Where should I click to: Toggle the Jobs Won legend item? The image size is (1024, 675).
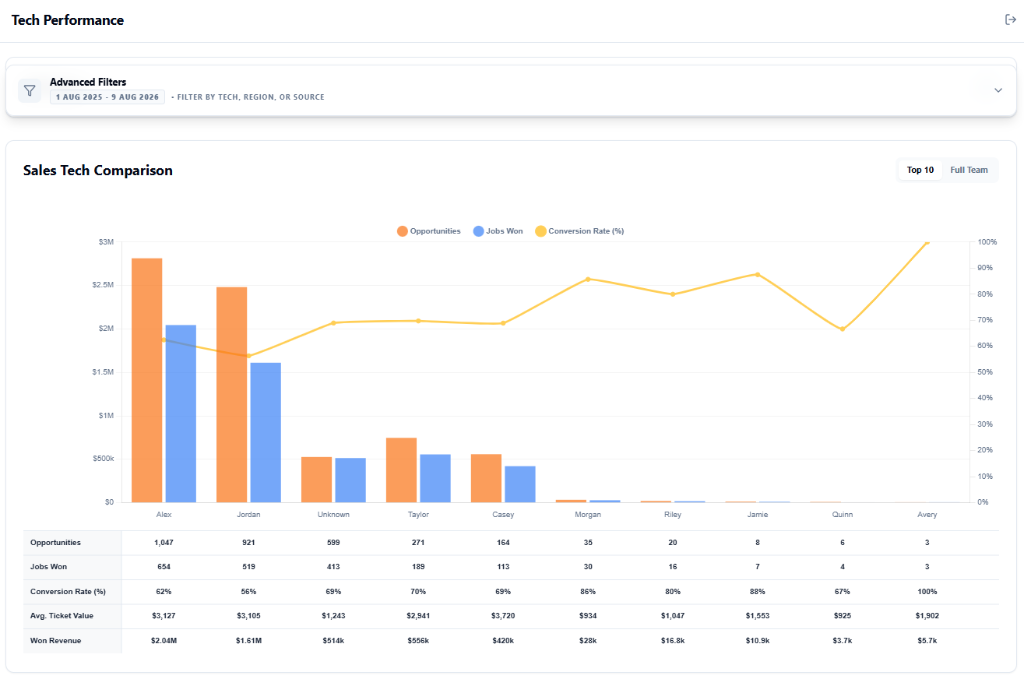coord(498,231)
